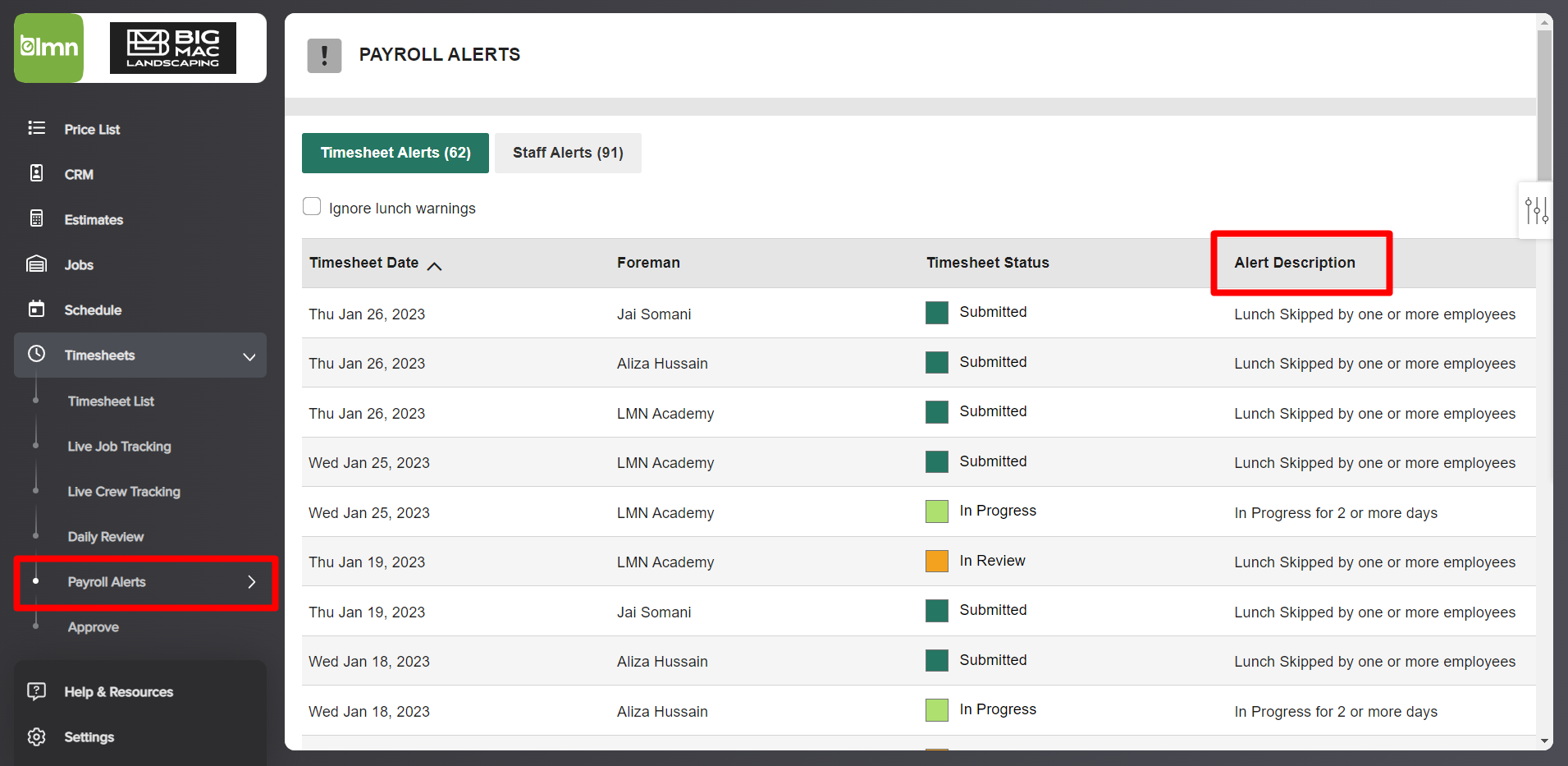The image size is (1568, 766).
Task: Sort by Timesheet Status column header
Action: pyautogui.click(x=988, y=263)
